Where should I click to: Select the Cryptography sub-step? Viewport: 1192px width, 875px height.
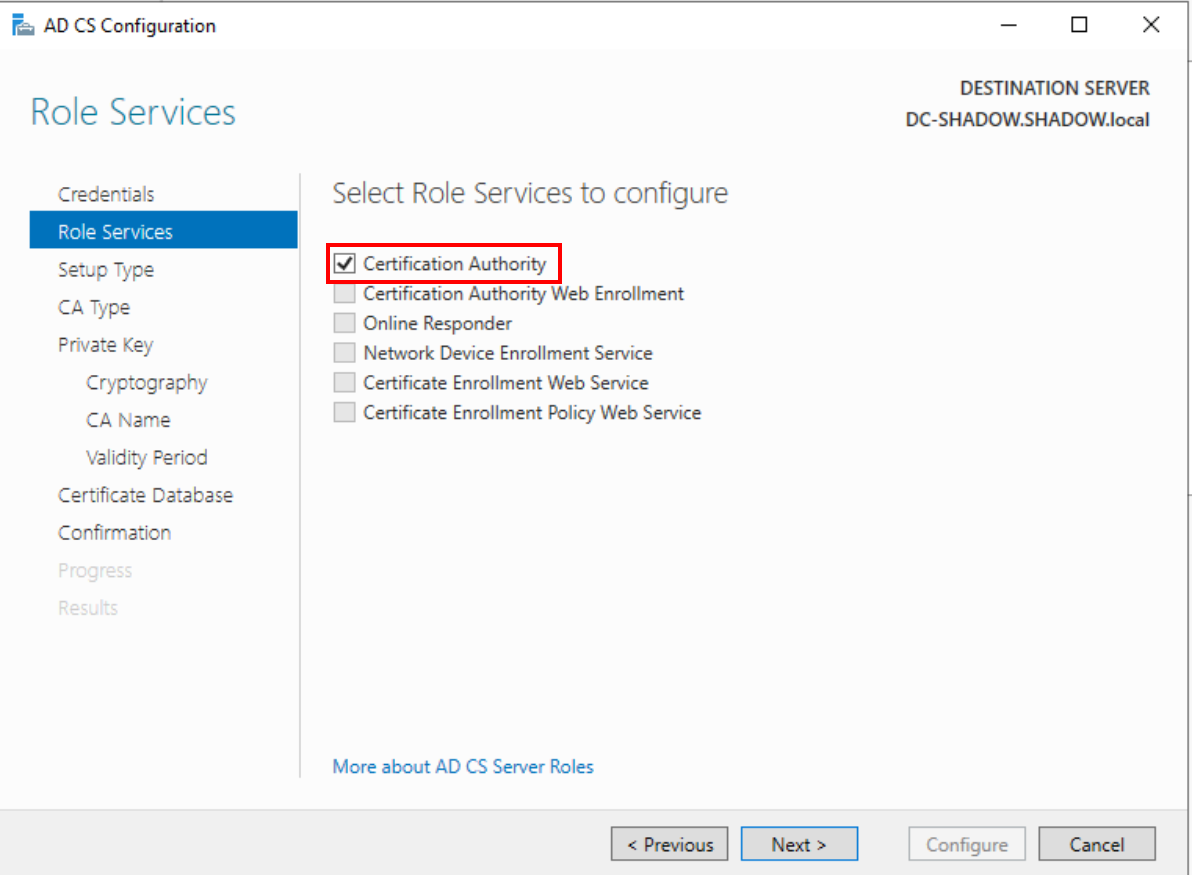click(147, 383)
